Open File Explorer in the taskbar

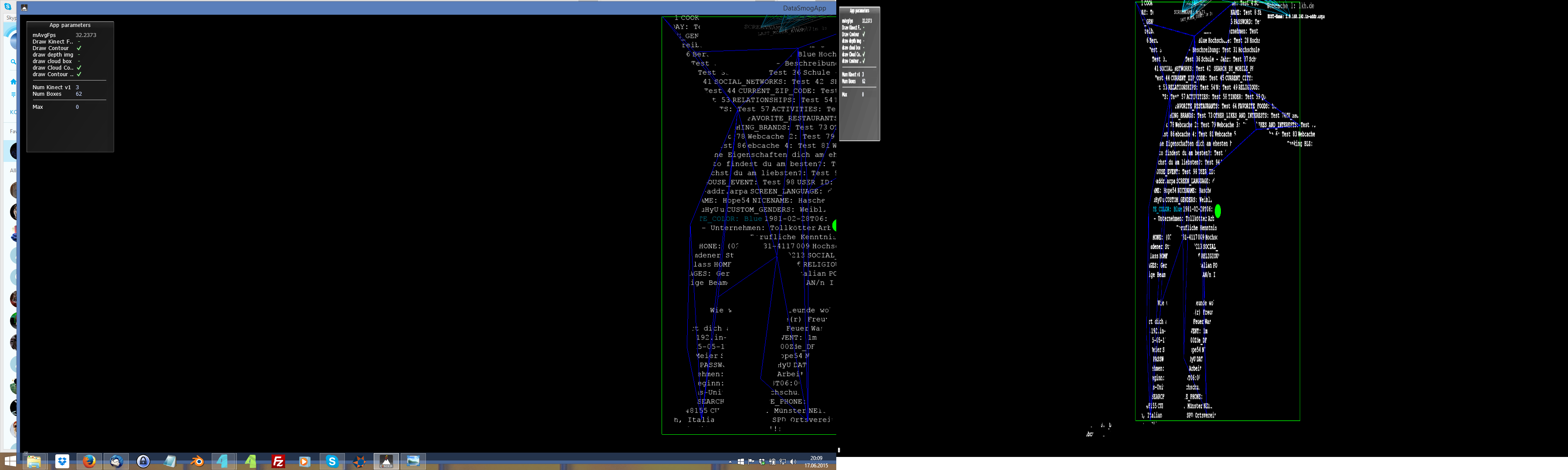(x=34, y=461)
